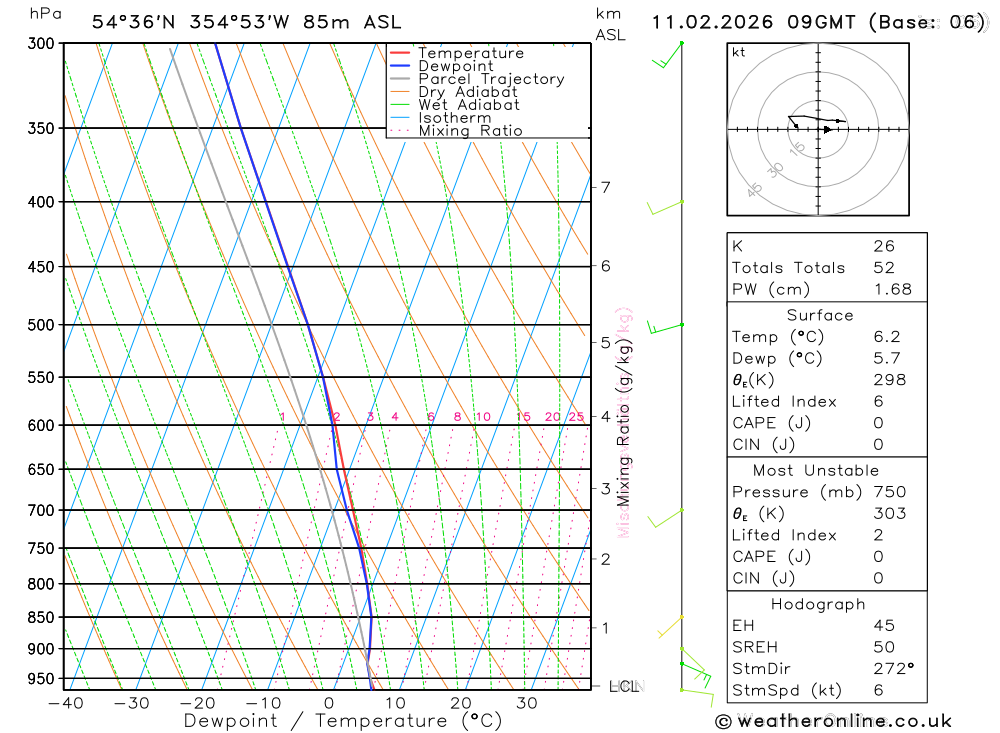Click the hodograph ring label 45
This screenshot has width=1000, height=733.
coord(754,189)
